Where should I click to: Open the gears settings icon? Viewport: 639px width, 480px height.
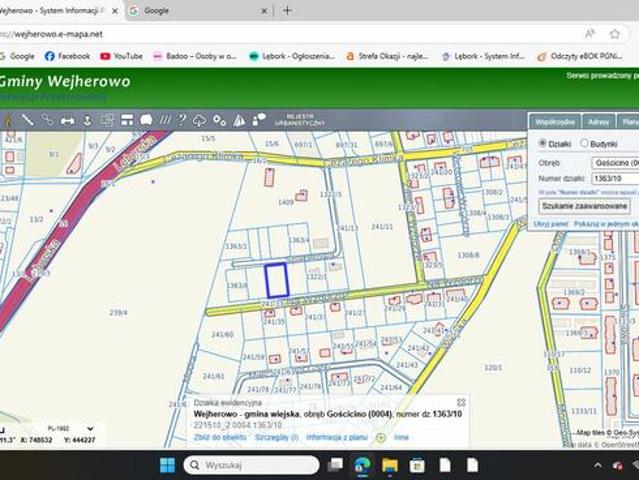coord(219,119)
